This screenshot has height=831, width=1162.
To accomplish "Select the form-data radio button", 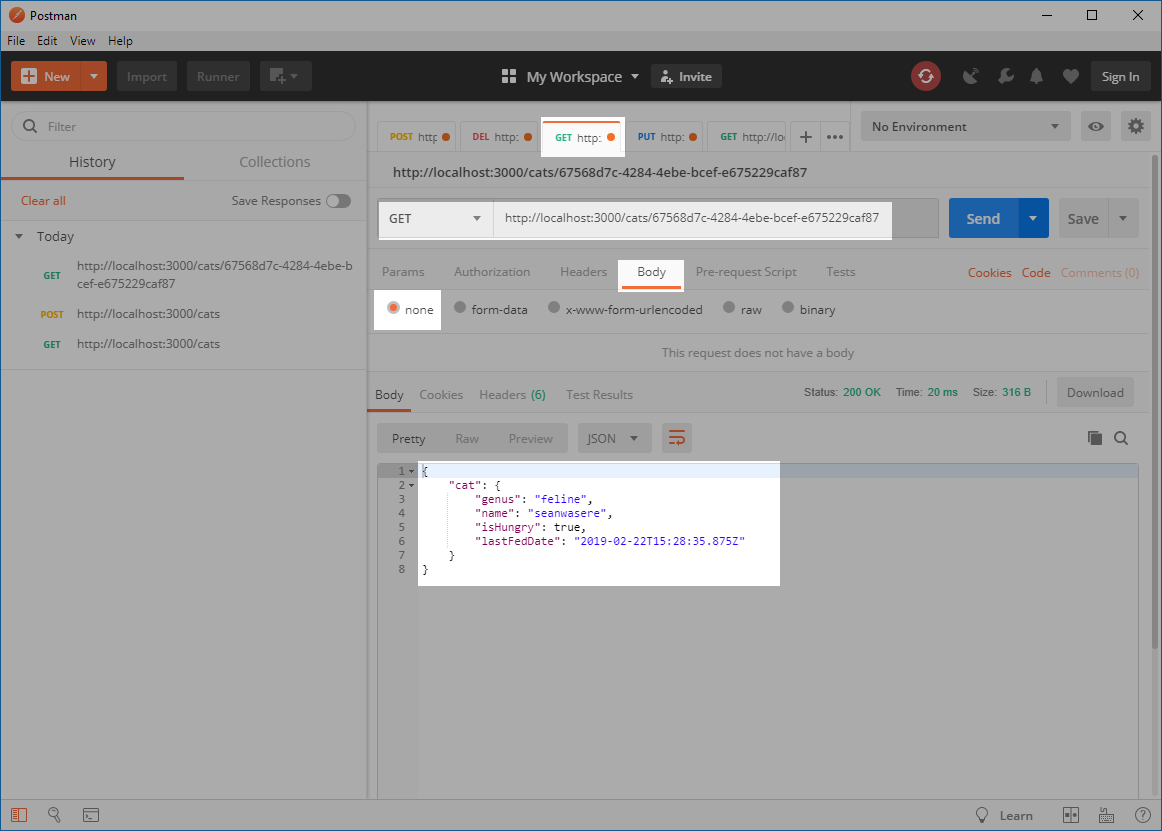I will (460, 308).
